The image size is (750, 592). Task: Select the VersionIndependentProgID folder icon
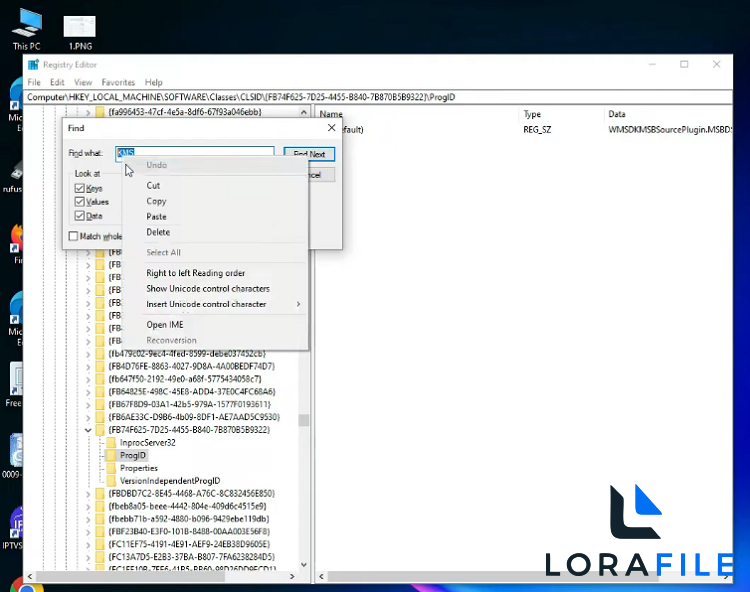click(111, 481)
